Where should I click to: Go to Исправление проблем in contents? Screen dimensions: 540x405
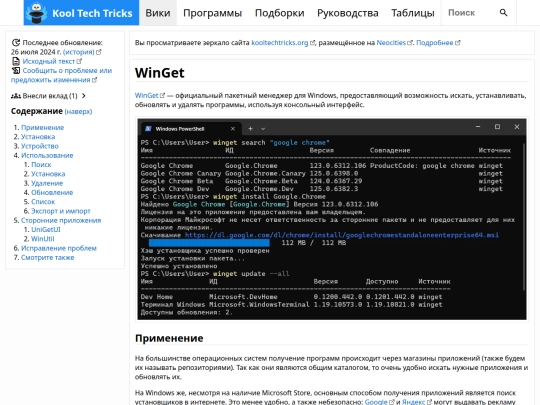click(x=59, y=248)
